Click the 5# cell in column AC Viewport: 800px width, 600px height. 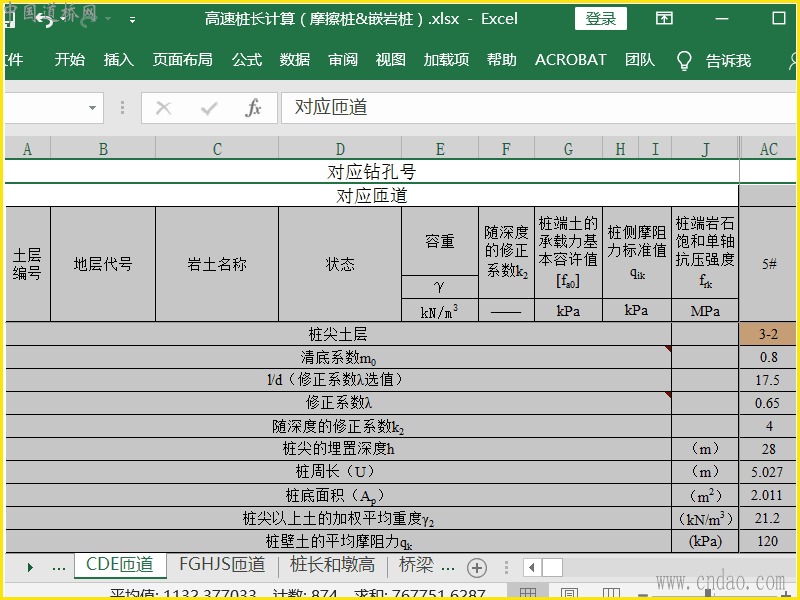[x=768, y=264]
